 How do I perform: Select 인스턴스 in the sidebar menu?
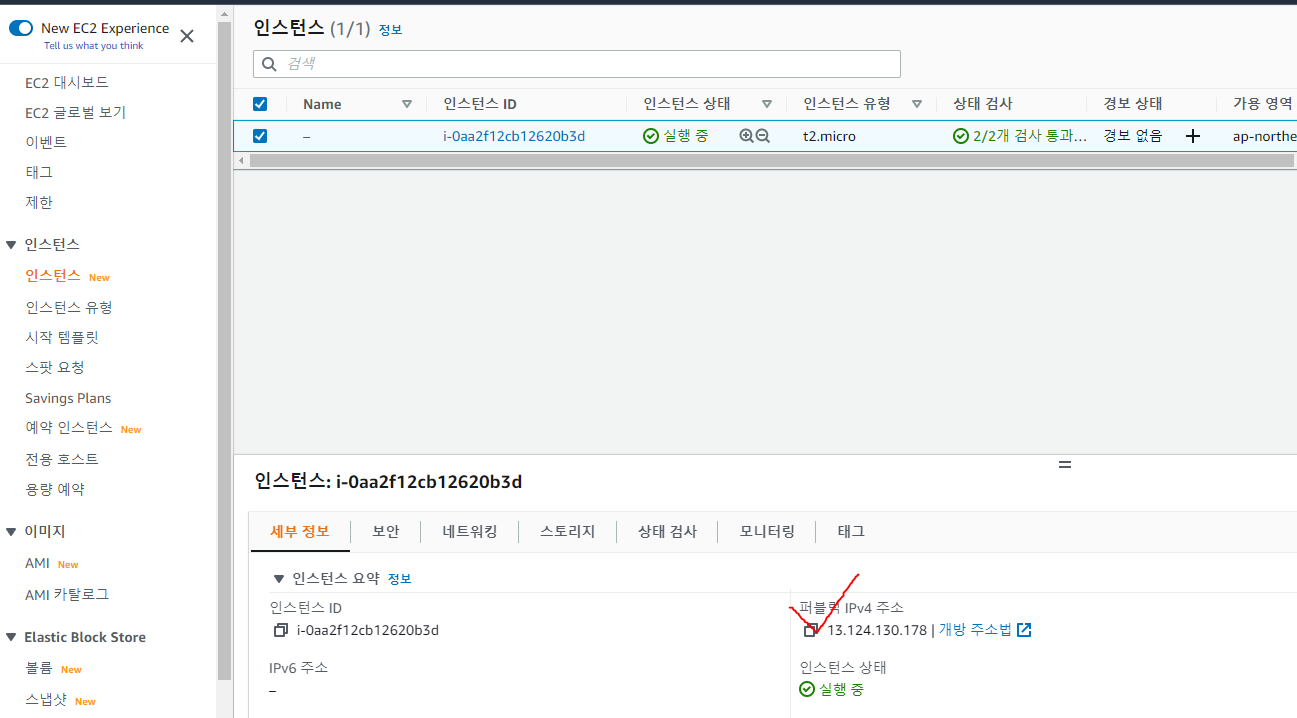pyautogui.click(x=53, y=275)
